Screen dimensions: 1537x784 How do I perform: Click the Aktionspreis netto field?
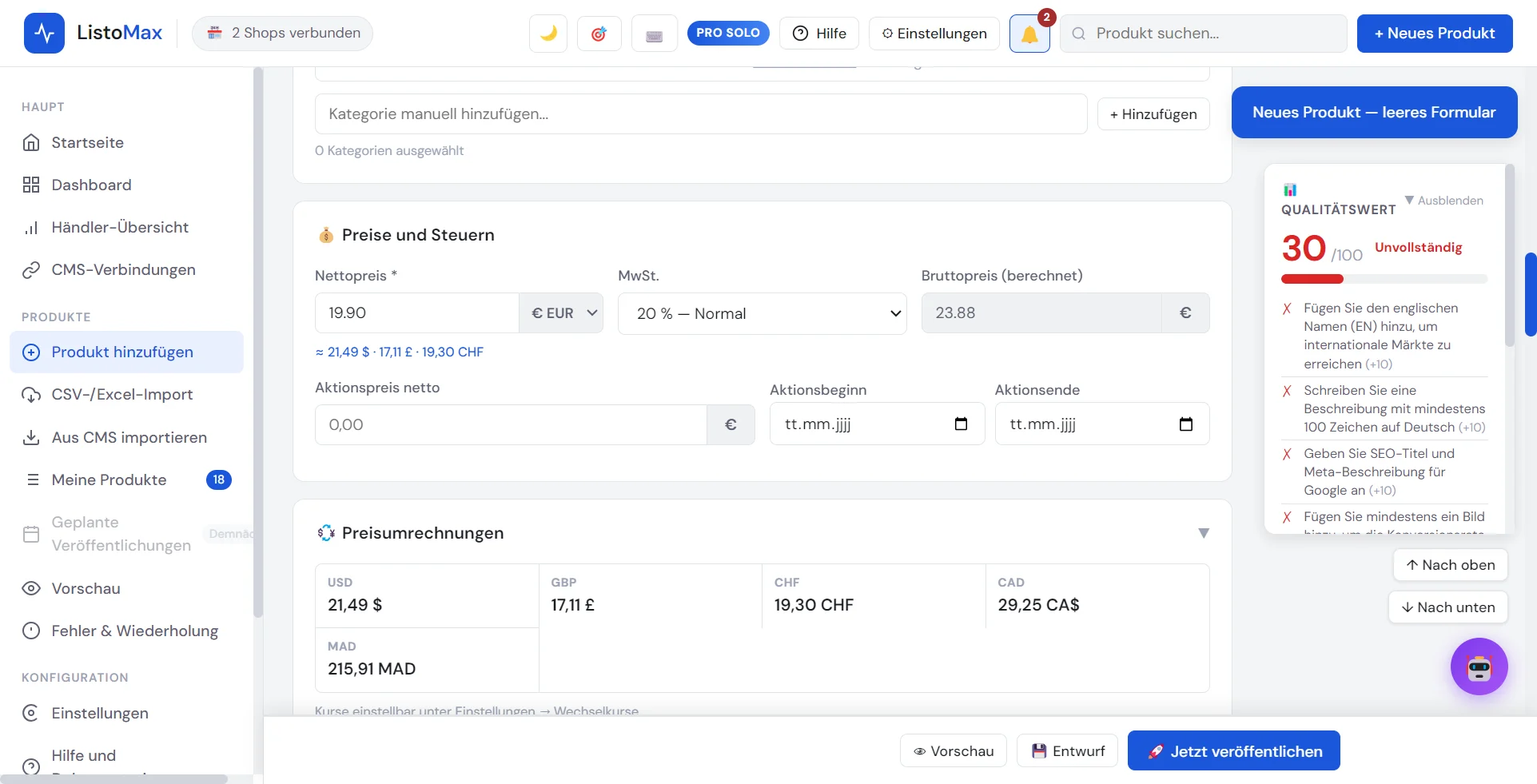511,424
